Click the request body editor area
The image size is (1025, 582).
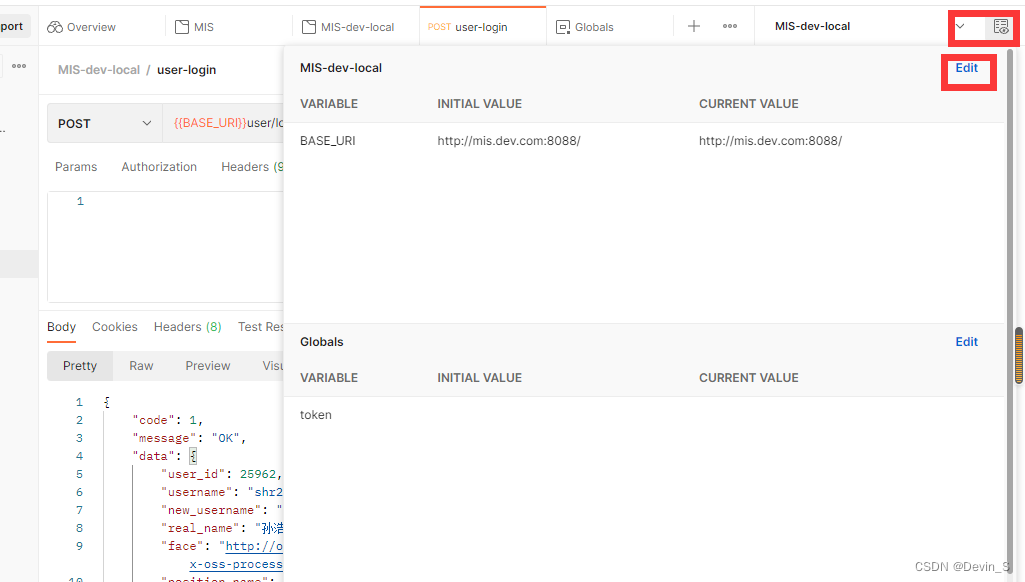pos(165,247)
